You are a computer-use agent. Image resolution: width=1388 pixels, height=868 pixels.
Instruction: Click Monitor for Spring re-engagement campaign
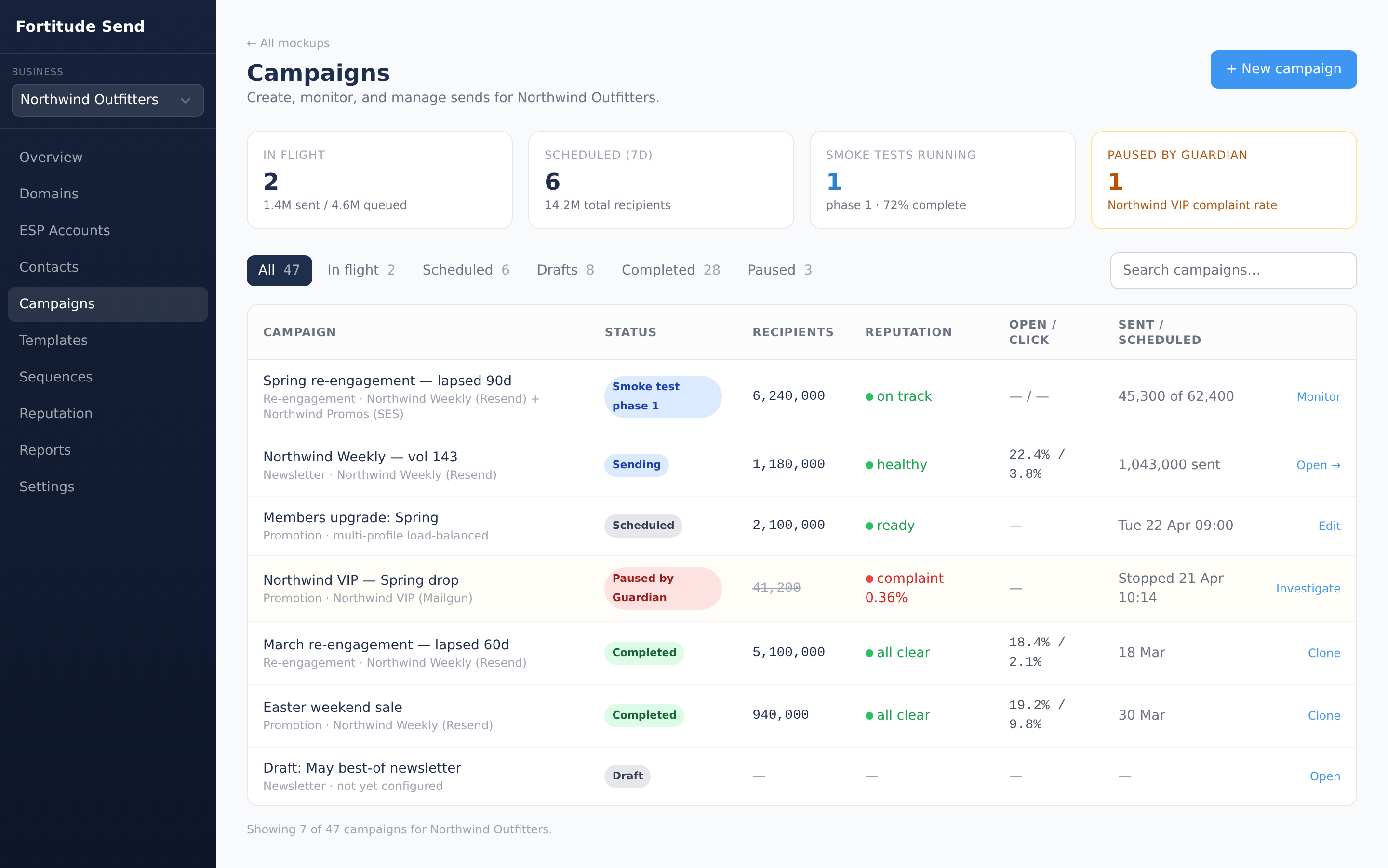point(1318,397)
